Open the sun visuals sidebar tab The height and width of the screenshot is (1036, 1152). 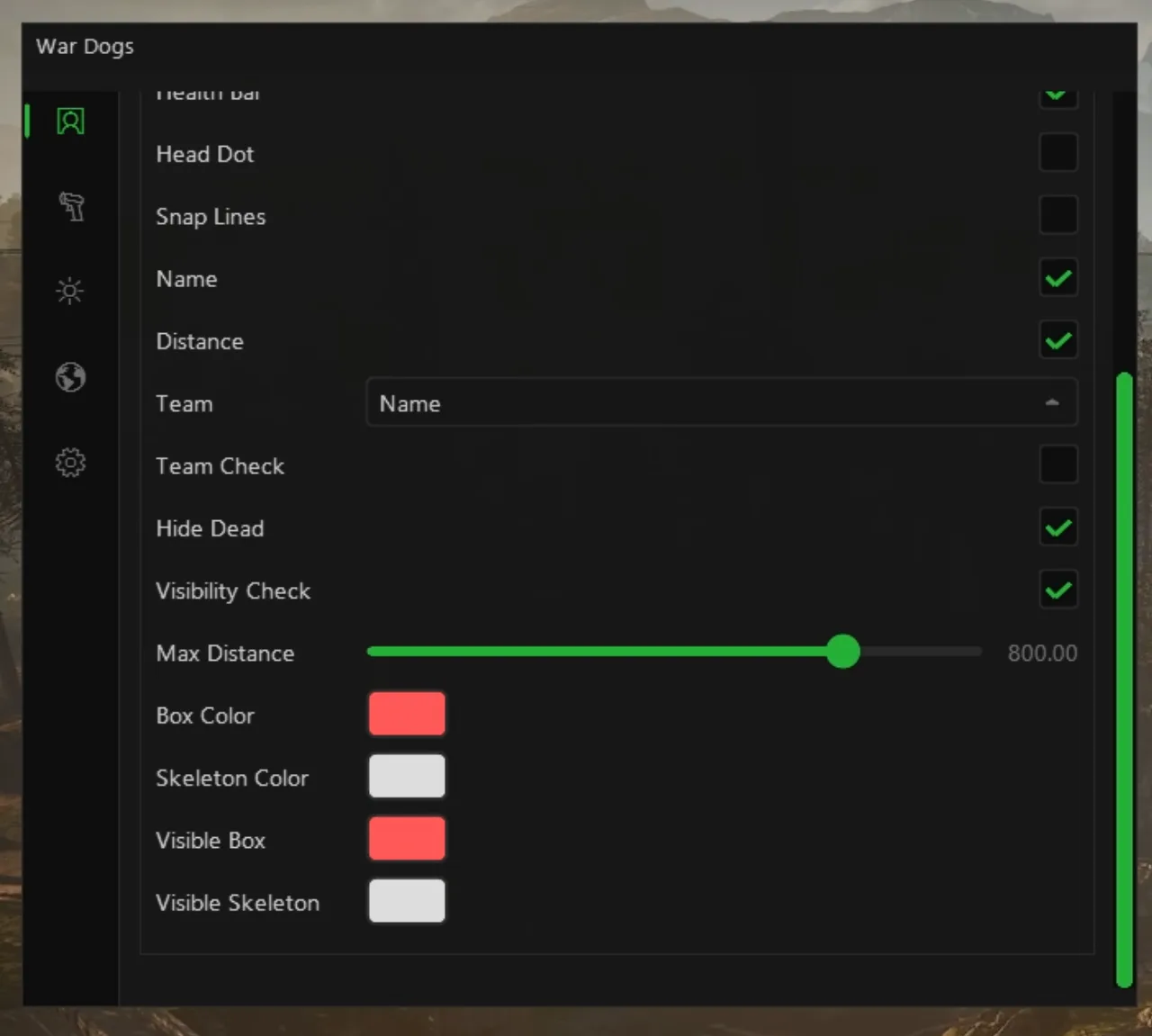point(70,291)
